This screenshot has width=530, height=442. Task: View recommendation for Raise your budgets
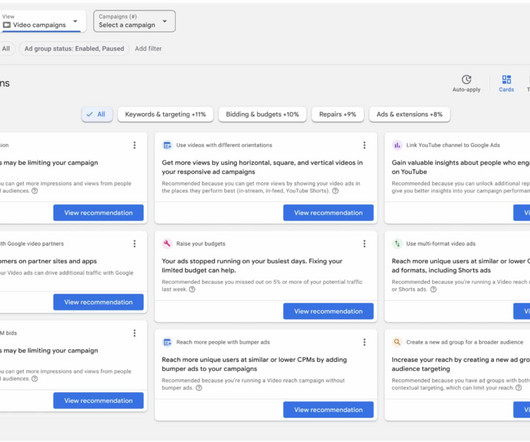(328, 311)
